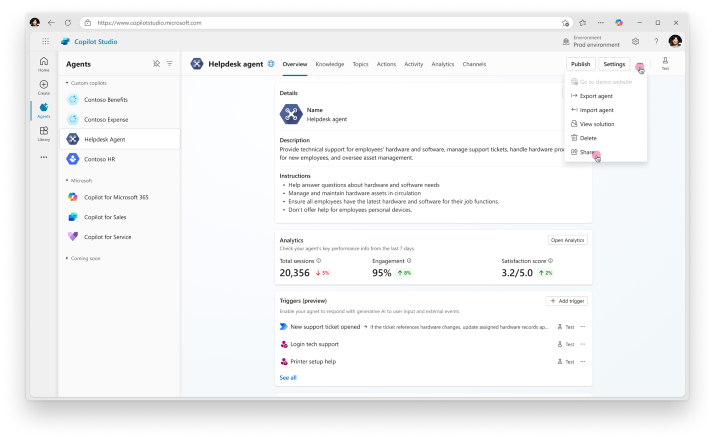Go back with the browser back arrow

51,22
